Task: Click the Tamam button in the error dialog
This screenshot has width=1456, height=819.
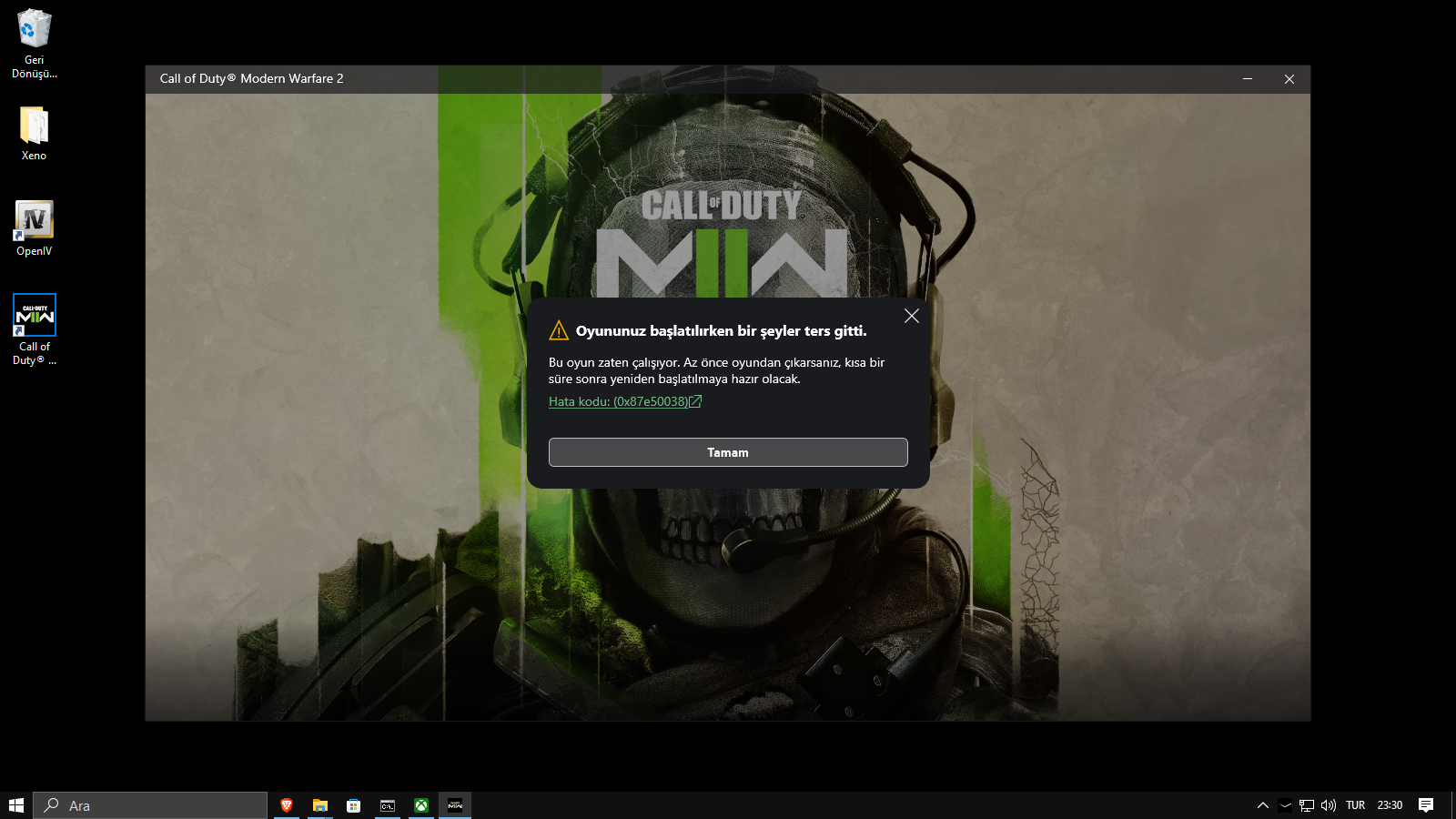Action: [728, 452]
